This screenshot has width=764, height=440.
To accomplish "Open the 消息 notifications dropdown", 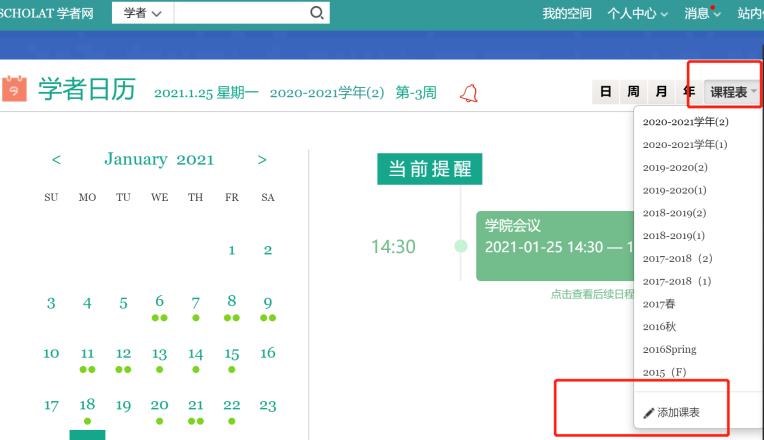I will coord(702,13).
